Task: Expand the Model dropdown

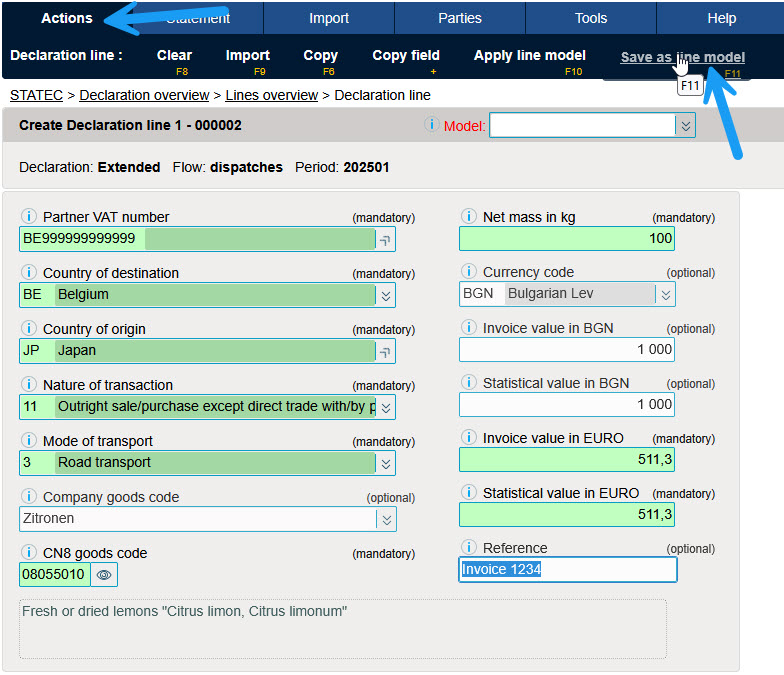Action: pos(685,125)
